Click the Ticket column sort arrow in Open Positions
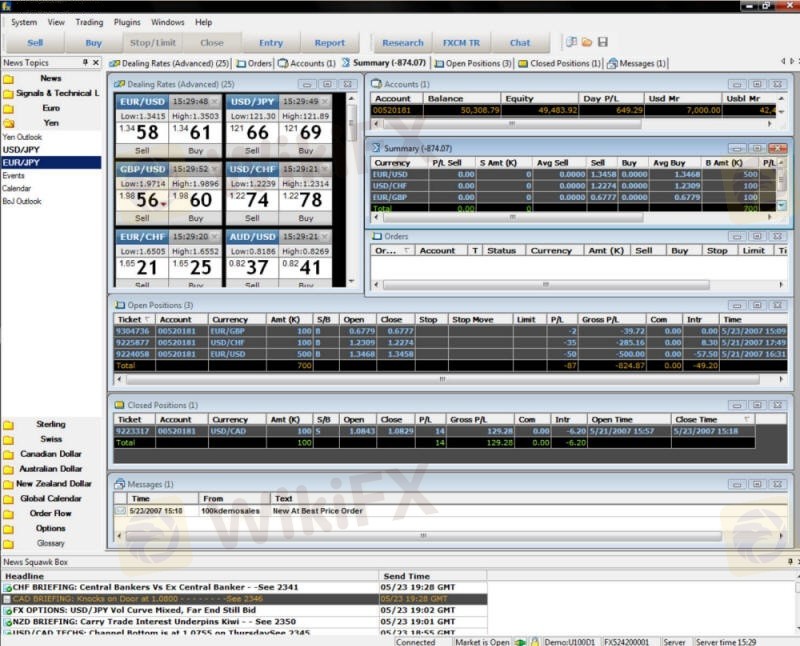The height and width of the screenshot is (646, 800). tap(148, 320)
